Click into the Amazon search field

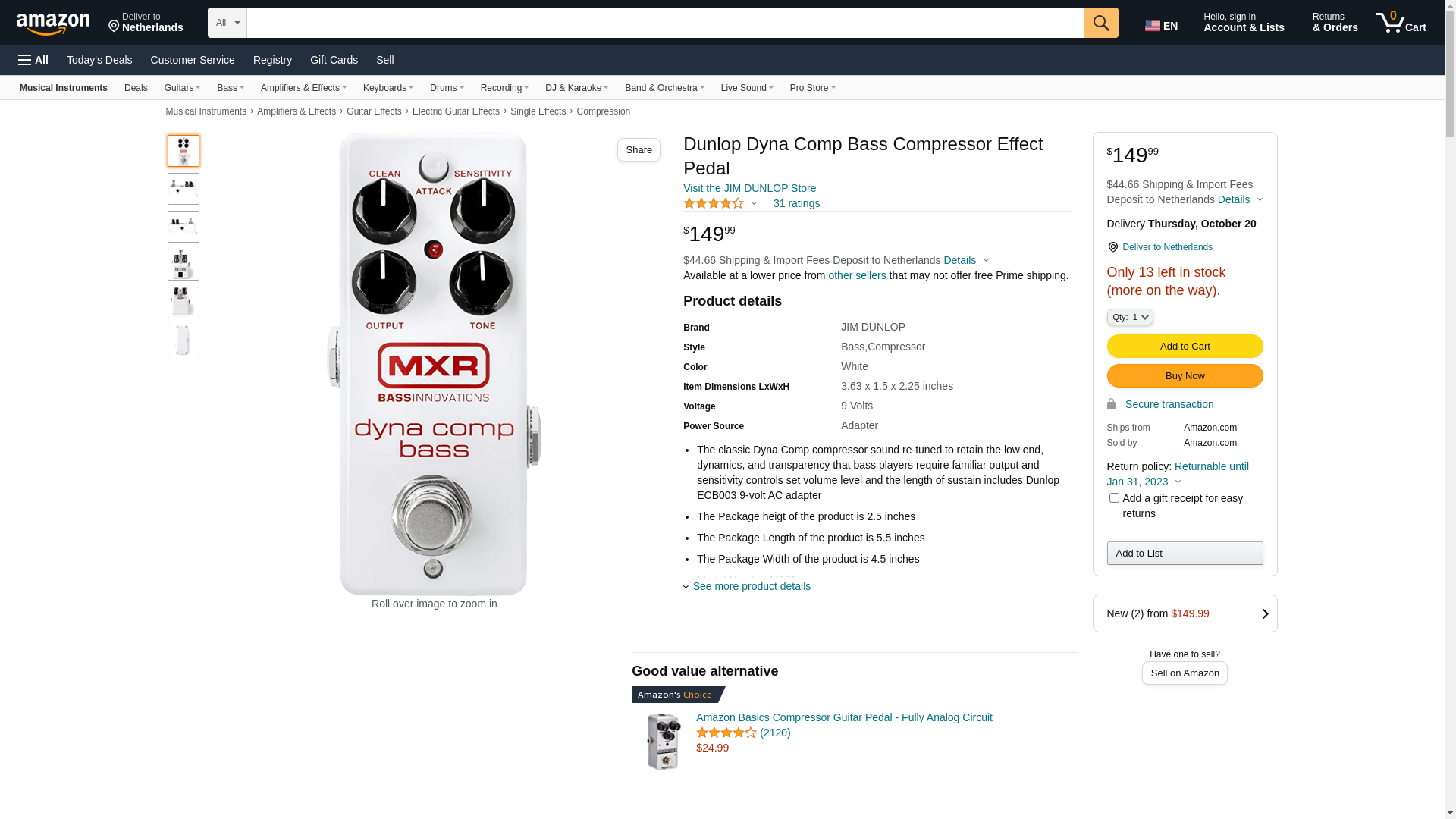[x=664, y=23]
